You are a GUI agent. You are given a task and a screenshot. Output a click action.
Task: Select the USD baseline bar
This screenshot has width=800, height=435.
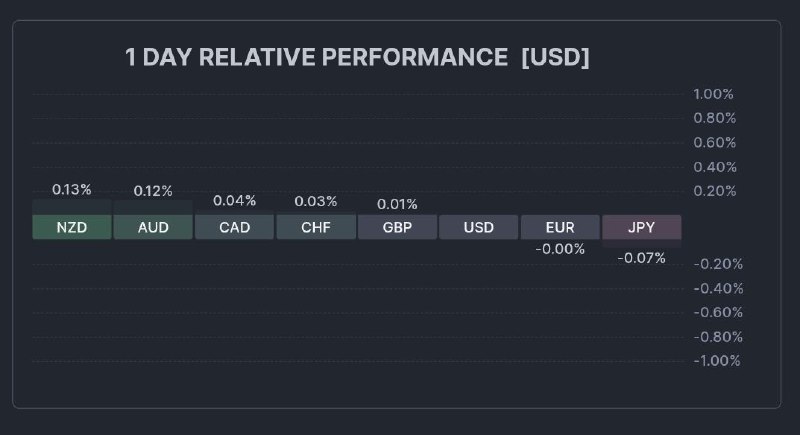point(479,227)
